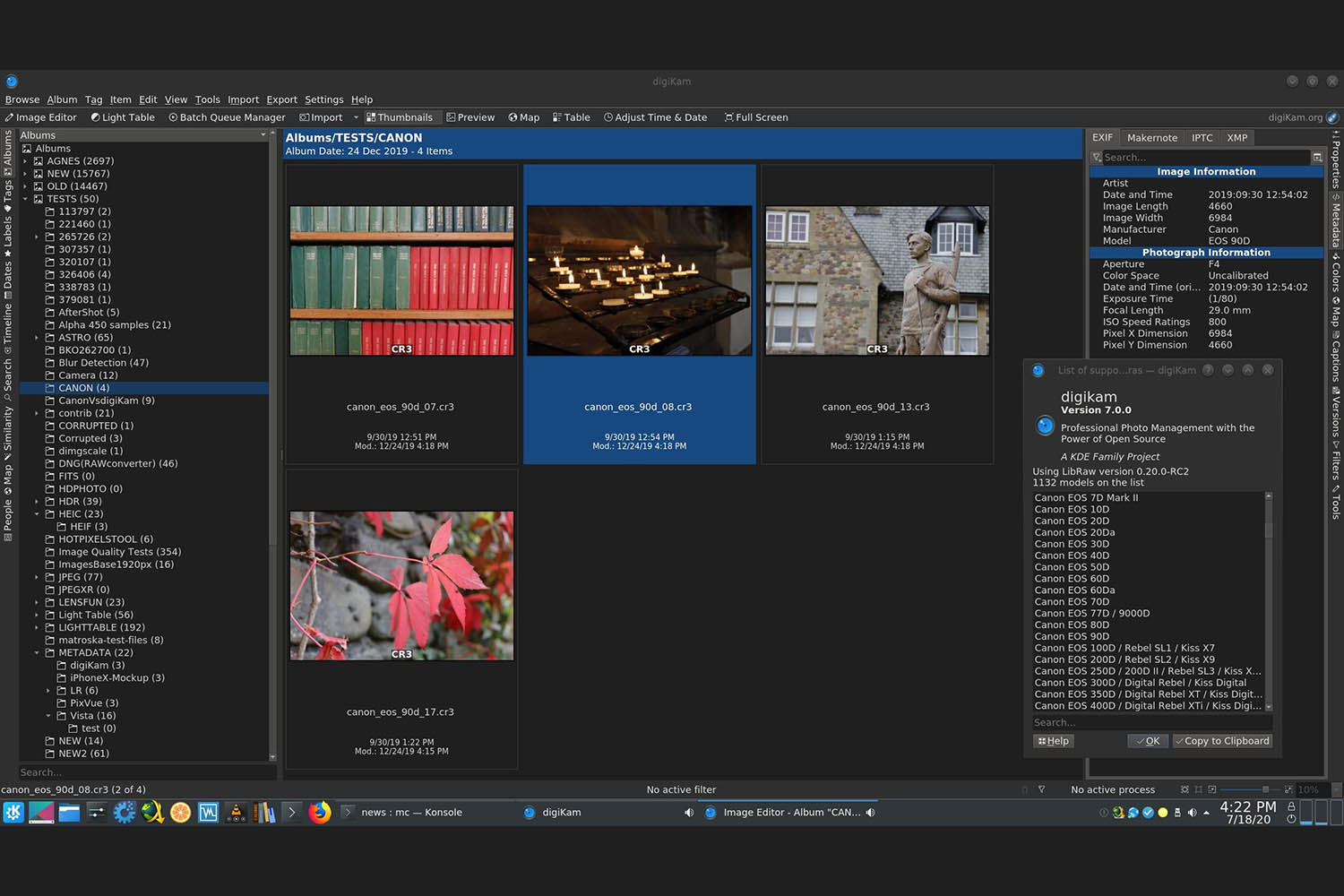Launch the Batch Queue Manager
The image size is (1344, 896).
[x=227, y=117]
